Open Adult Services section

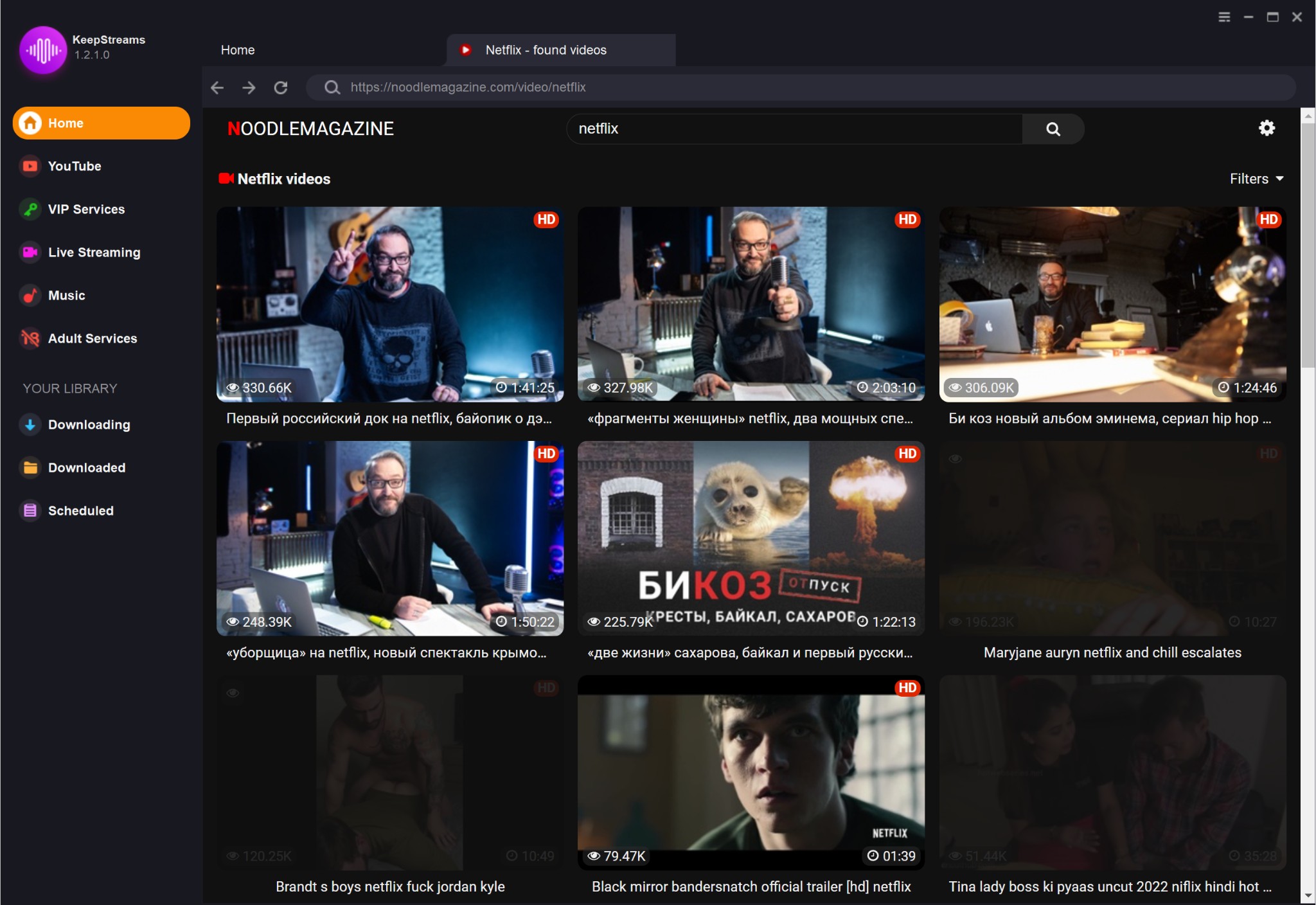point(93,338)
